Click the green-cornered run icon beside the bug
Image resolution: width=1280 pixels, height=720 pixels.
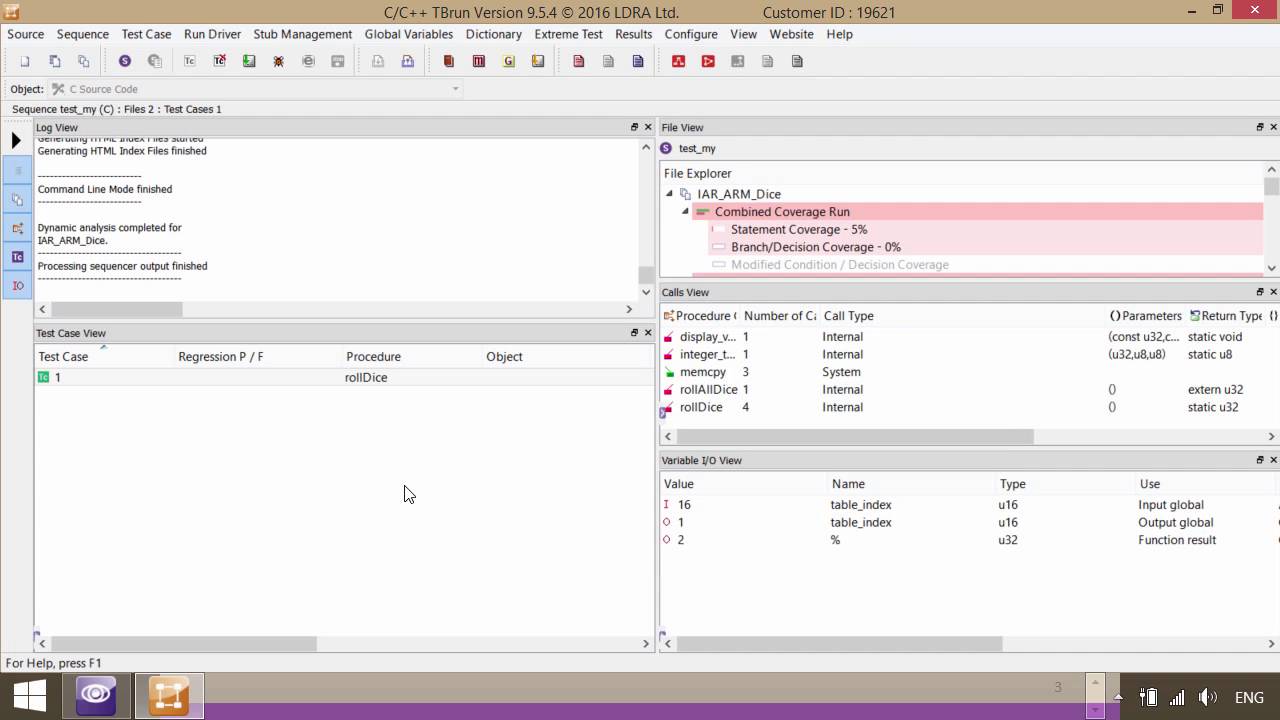(248, 61)
